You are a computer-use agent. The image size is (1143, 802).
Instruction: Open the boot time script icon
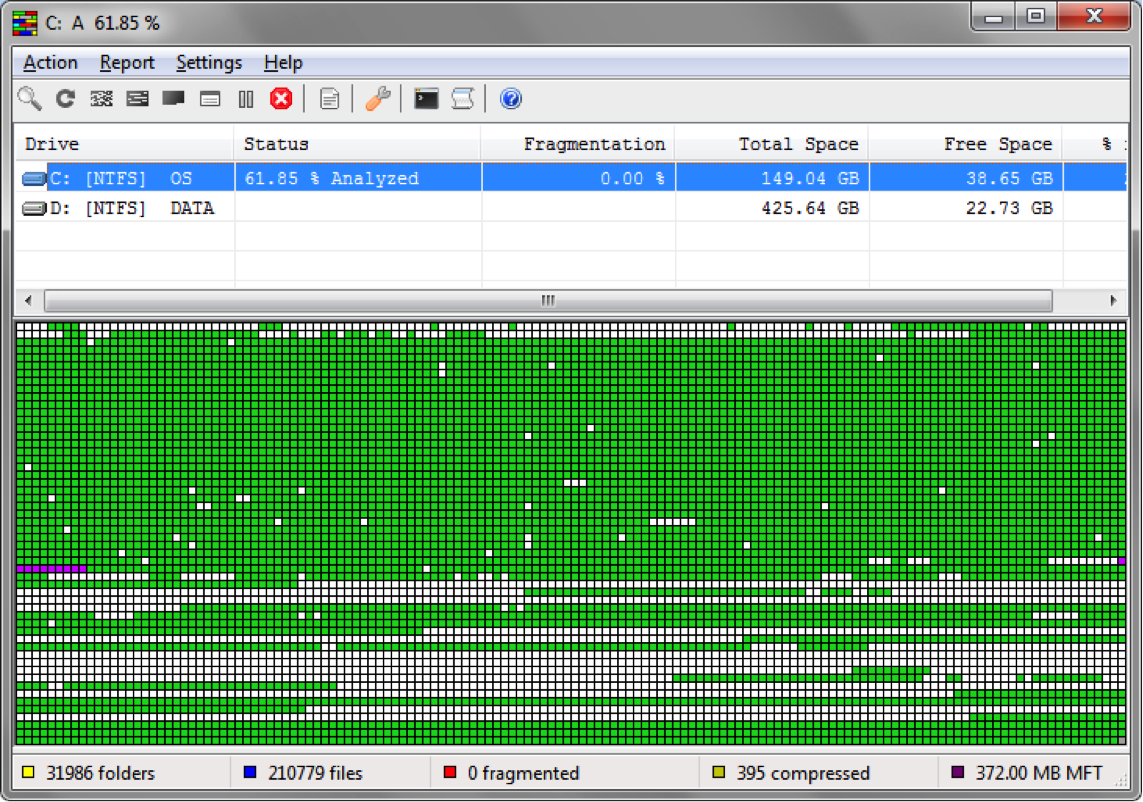pos(462,98)
